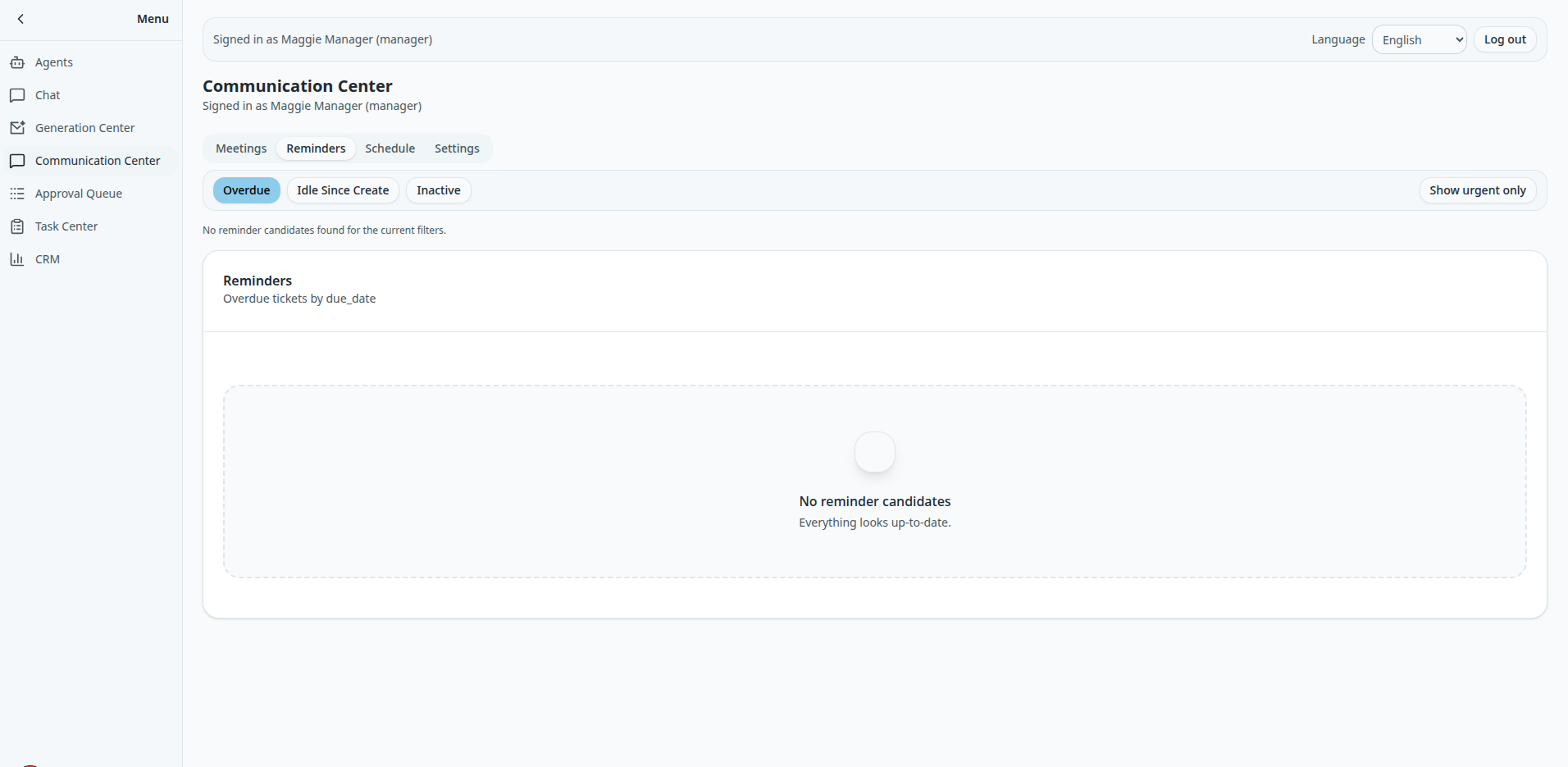Collapse the sidebar with back chevron

point(21,19)
